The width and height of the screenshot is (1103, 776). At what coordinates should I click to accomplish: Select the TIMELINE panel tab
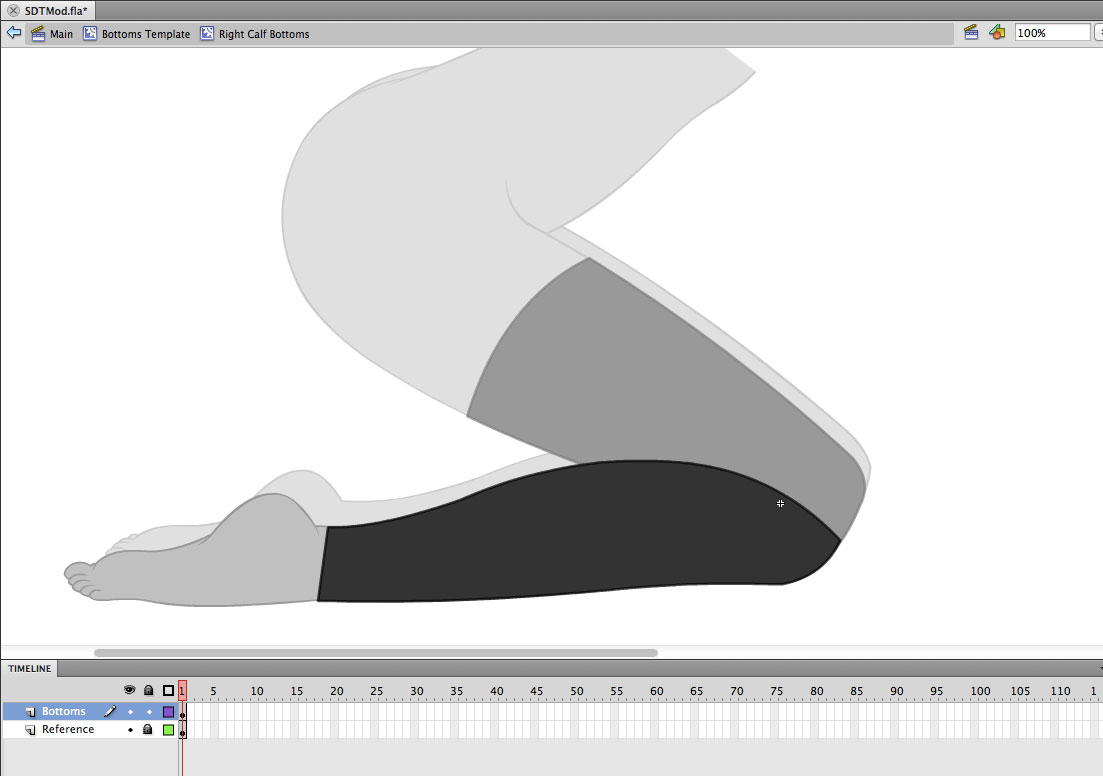(29, 668)
